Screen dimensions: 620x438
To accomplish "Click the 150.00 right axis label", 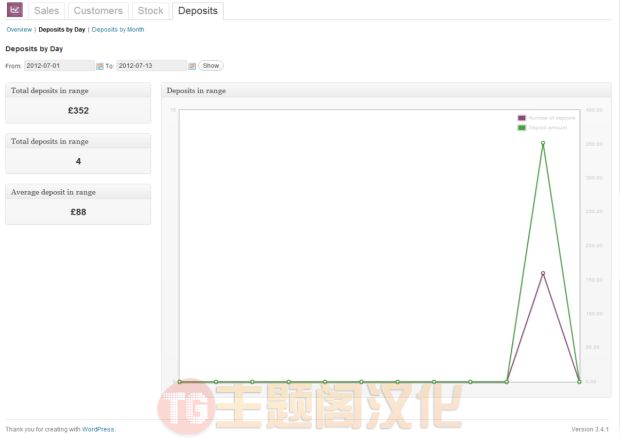I will coord(594,280).
